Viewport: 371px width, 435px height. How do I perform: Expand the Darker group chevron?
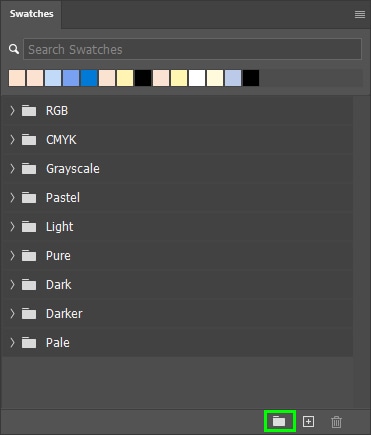point(12,314)
